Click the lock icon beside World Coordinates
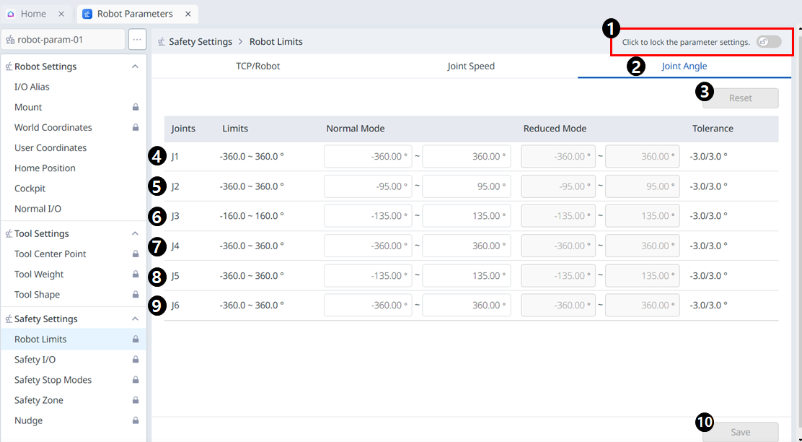Screen dimensions: 802x442 coord(135,128)
